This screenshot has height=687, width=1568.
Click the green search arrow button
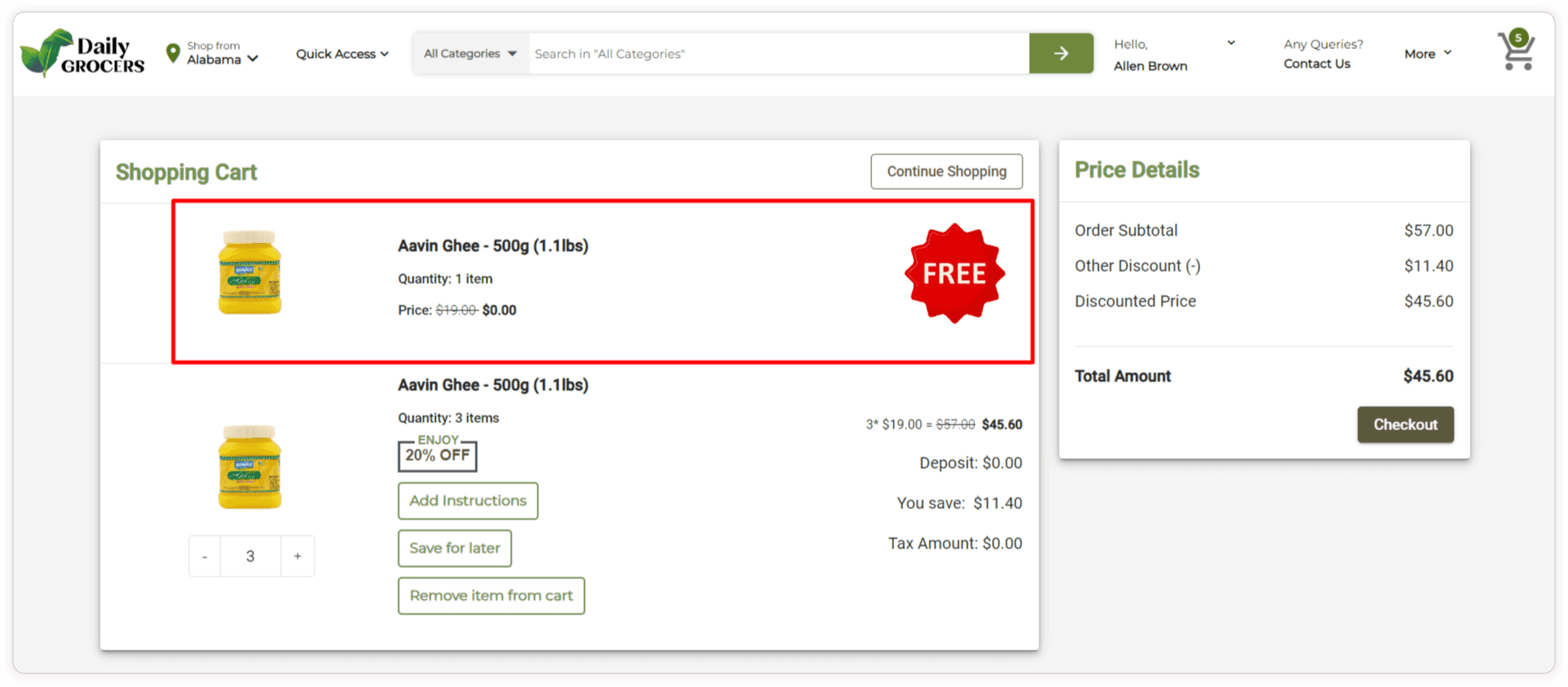1060,54
